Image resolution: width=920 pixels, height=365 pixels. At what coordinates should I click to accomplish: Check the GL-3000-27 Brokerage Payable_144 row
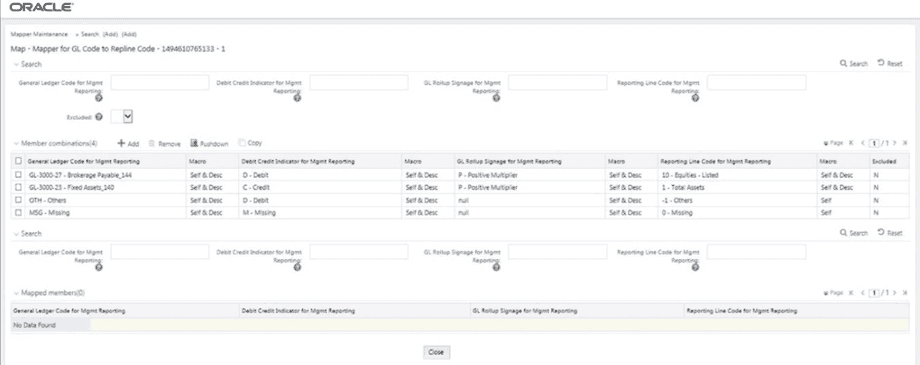[x=19, y=175]
